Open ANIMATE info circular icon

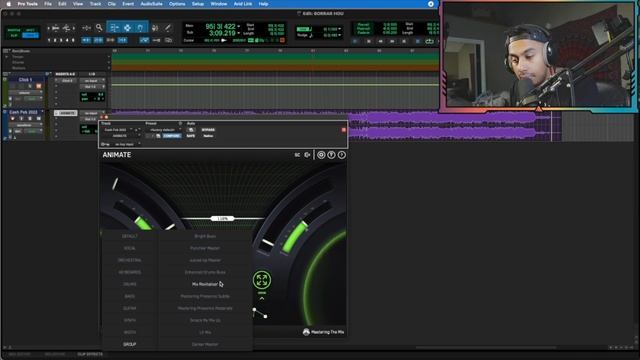pyautogui.click(x=342, y=155)
